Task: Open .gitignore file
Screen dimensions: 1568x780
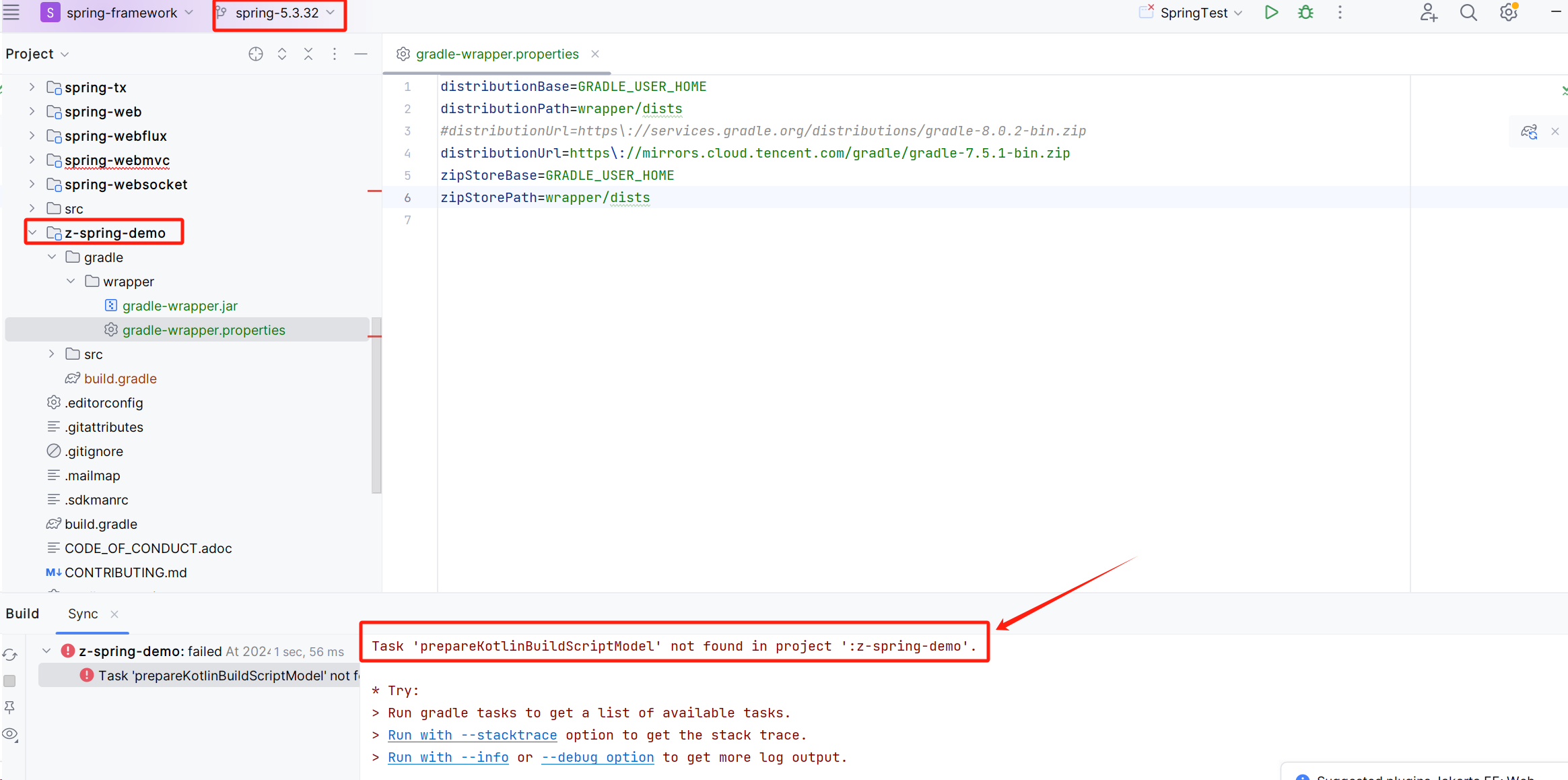Action: tap(94, 451)
